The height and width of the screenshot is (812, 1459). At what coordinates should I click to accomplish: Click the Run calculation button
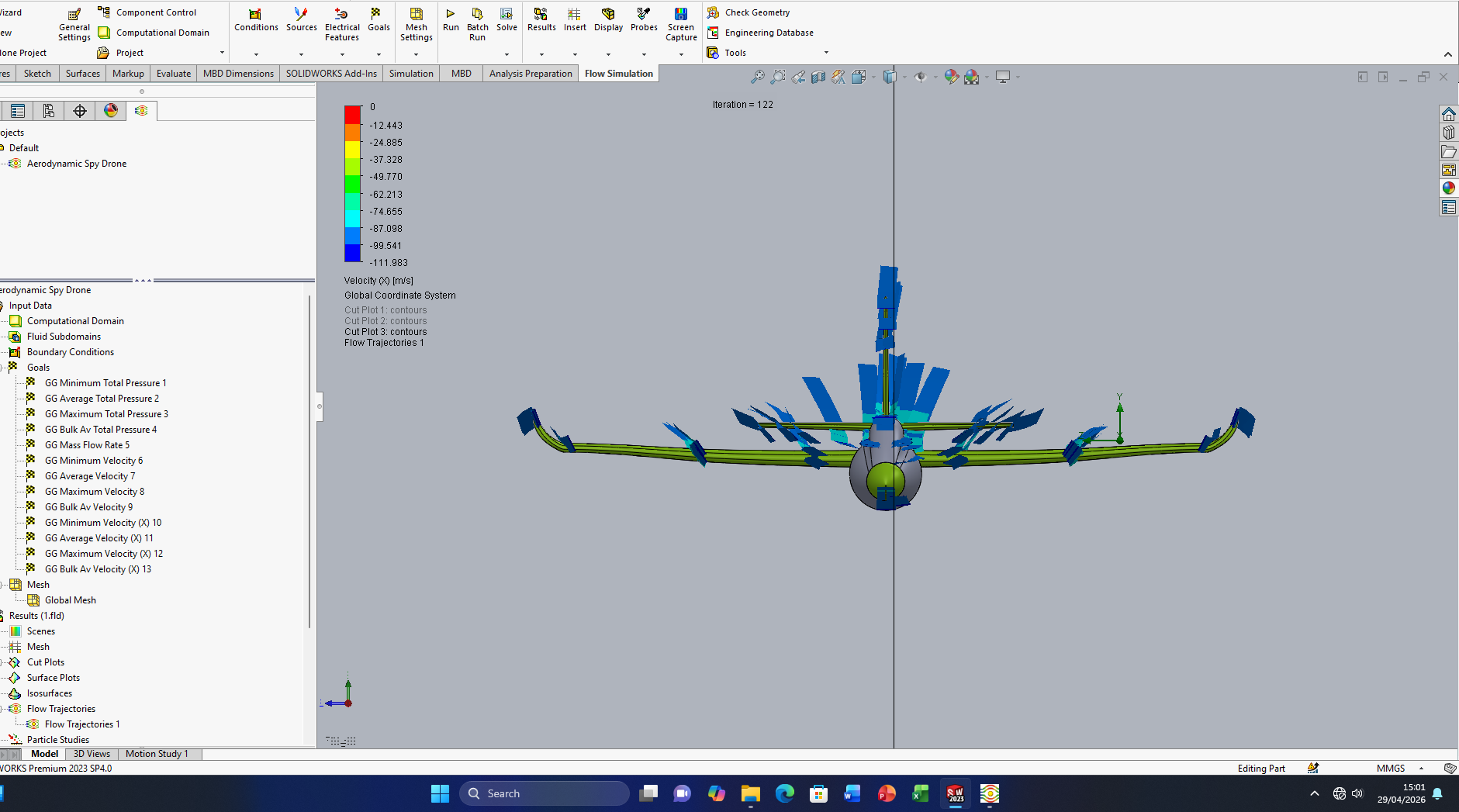tap(451, 20)
